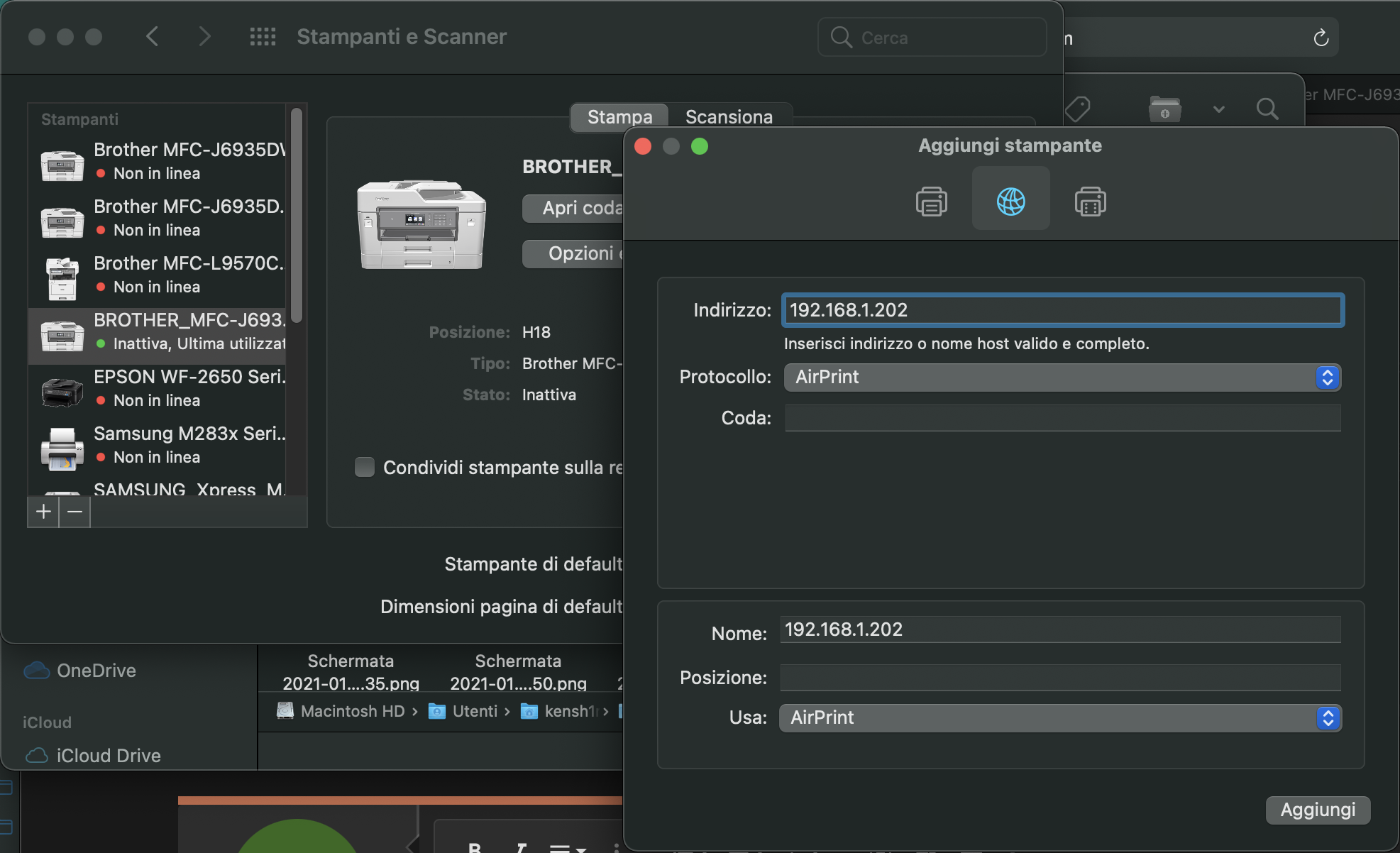Switch to the Scansiona tab
This screenshot has width=1400, height=853.
(x=729, y=116)
